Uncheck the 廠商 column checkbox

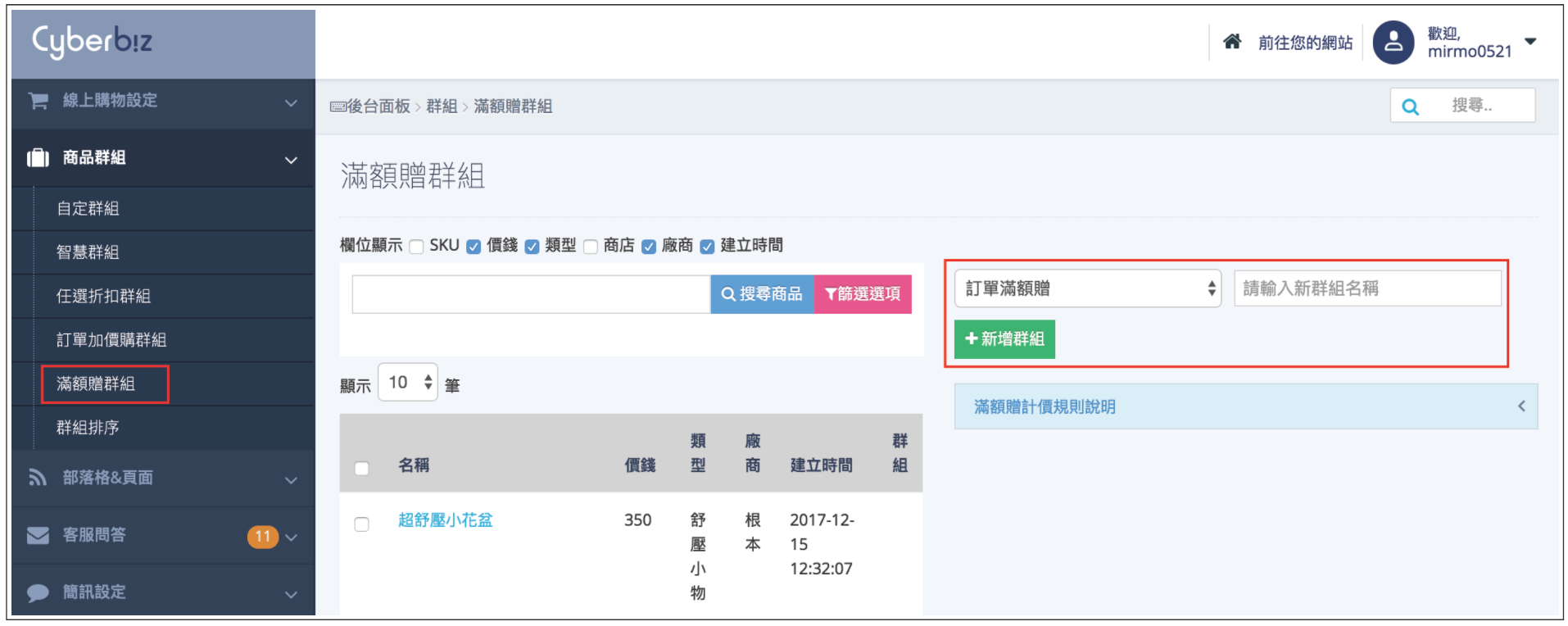649,247
